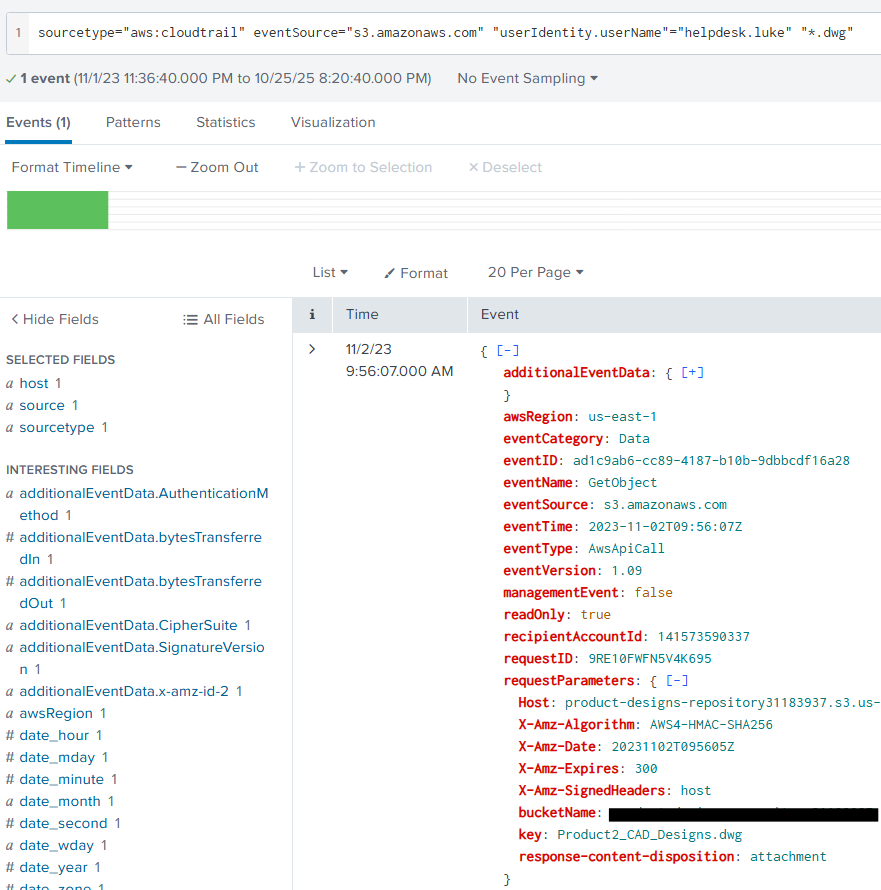This screenshot has height=890, width=881.
Task: Hide Fields sidebar panel
Action: [55, 319]
